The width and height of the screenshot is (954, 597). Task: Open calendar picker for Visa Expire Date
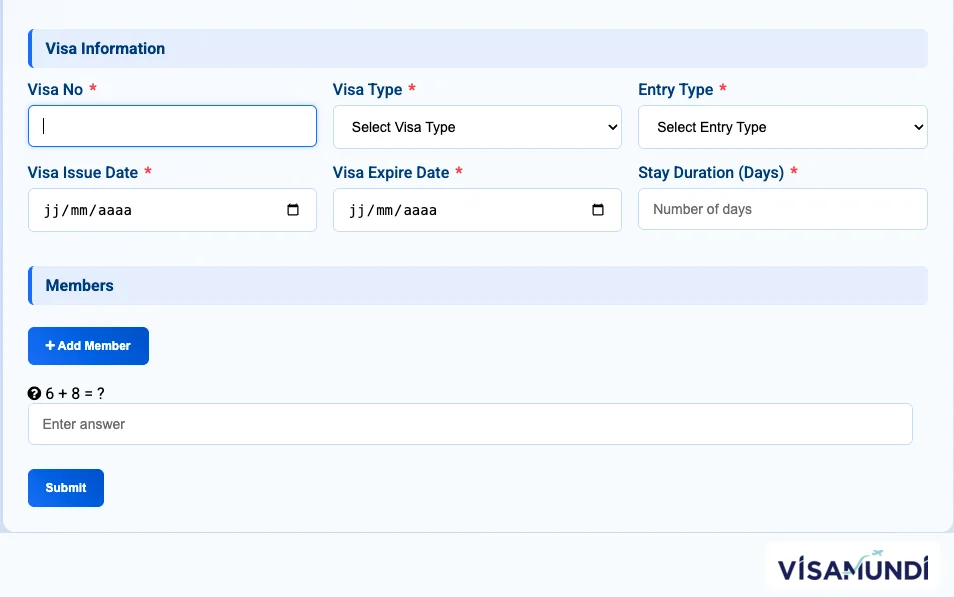598,210
